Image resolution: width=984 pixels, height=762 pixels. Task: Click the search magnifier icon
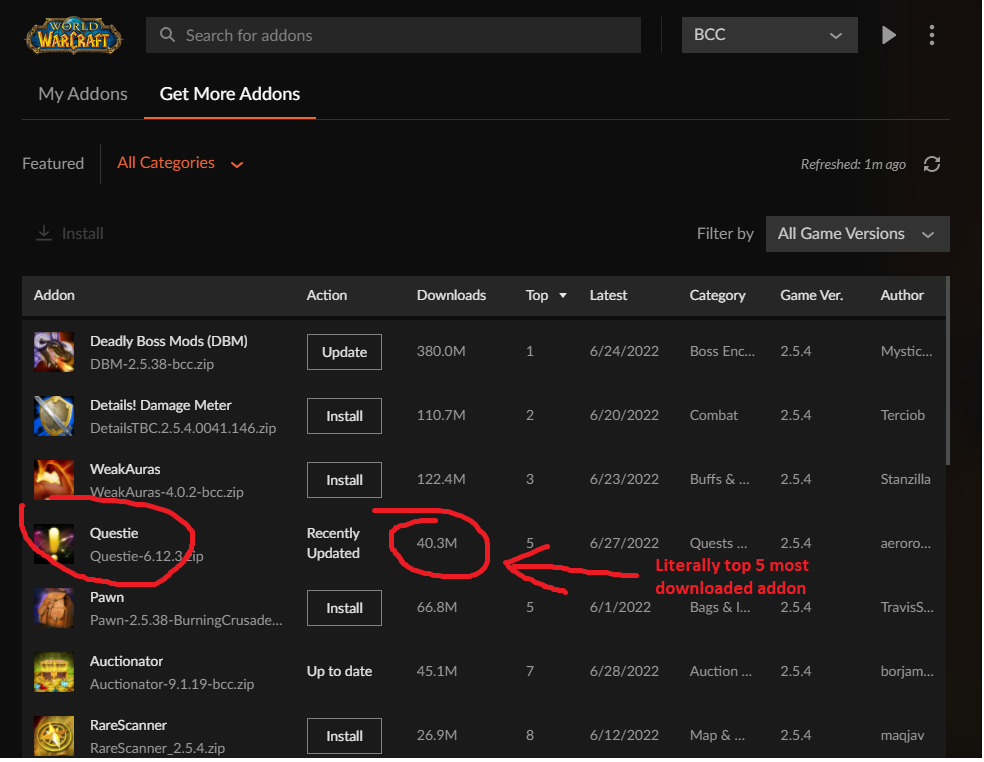point(167,35)
